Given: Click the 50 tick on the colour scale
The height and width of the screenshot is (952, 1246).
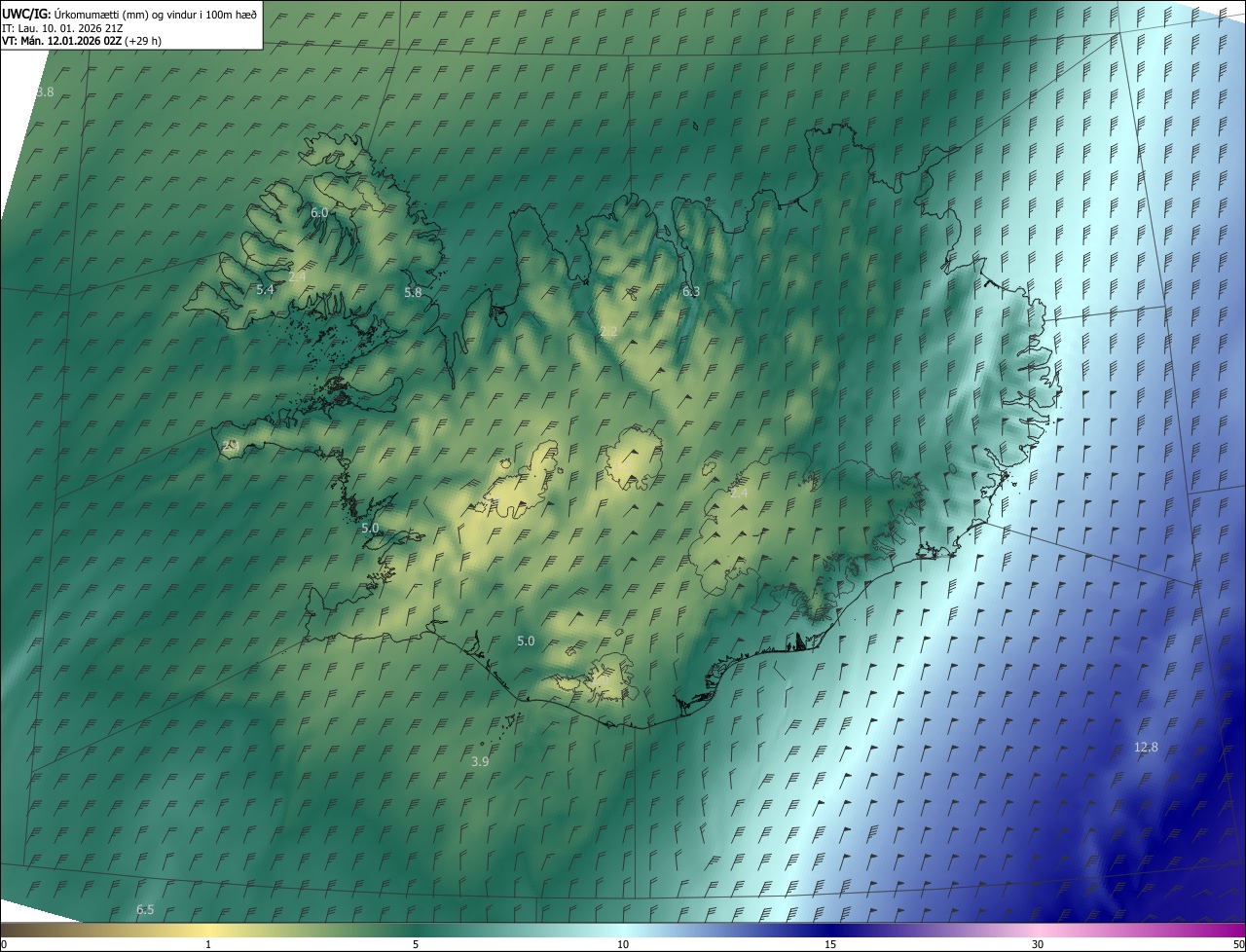Looking at the screenshot, I should (1238, 944).
